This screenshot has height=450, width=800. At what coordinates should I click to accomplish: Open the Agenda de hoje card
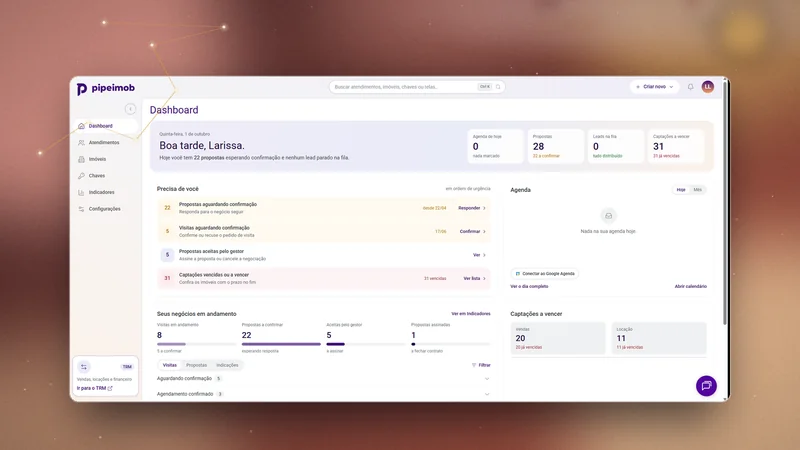[495, 146]
